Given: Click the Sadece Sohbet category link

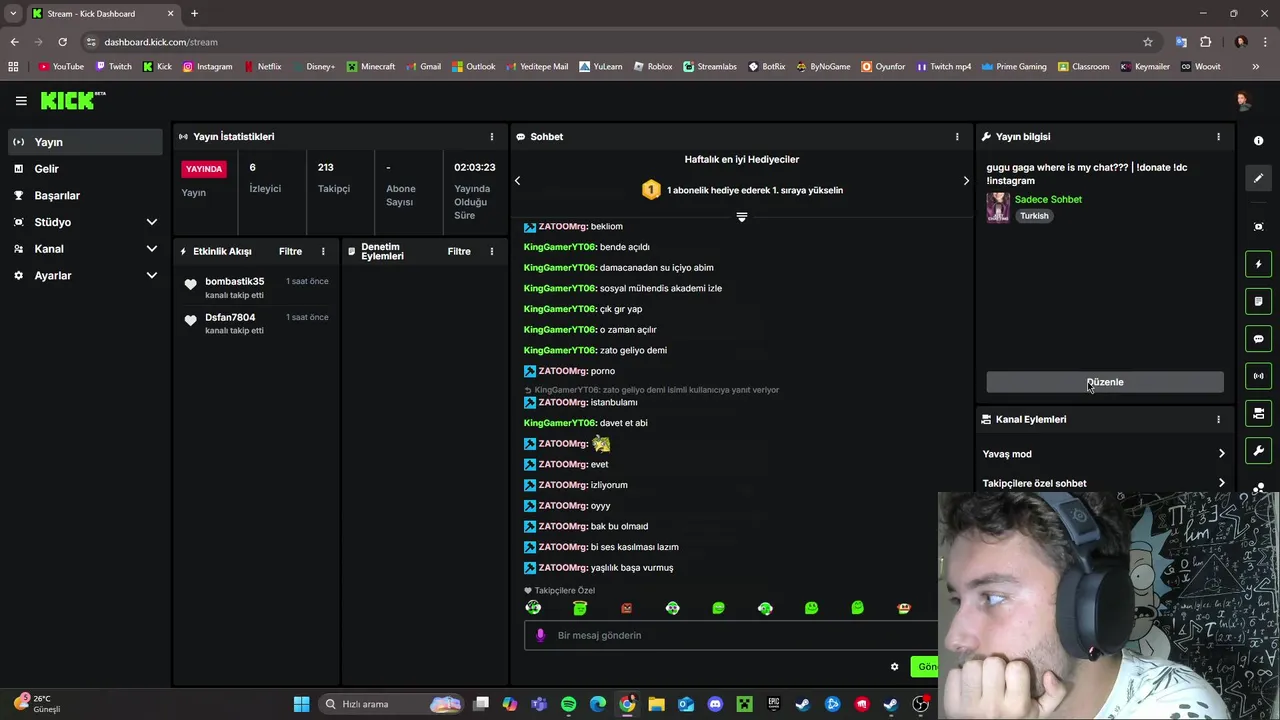Looking at the screenshot, I should (x=1048, y=200).
